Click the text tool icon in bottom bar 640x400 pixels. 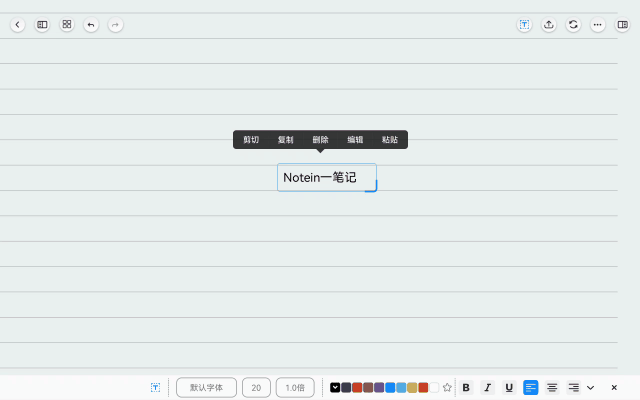point(156,387)
